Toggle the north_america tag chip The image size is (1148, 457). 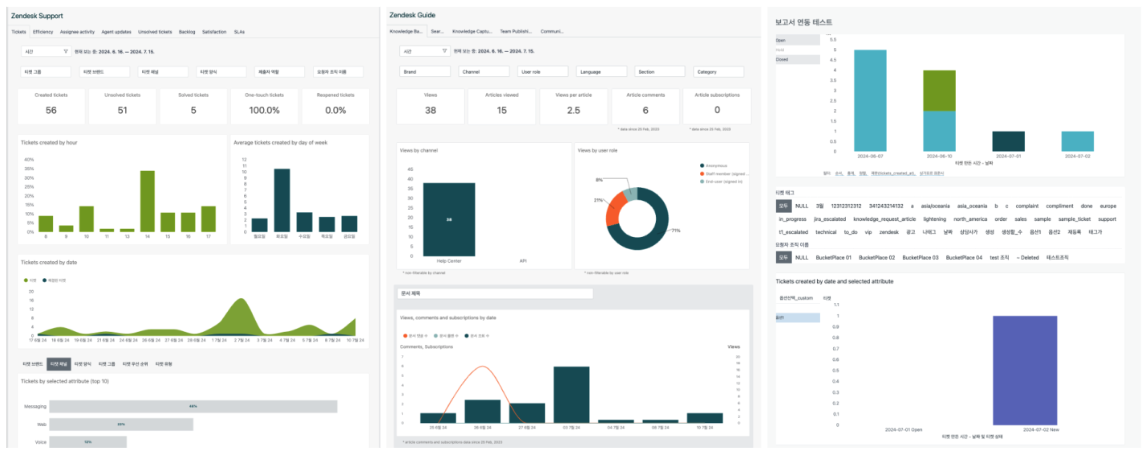coord(970,219)
